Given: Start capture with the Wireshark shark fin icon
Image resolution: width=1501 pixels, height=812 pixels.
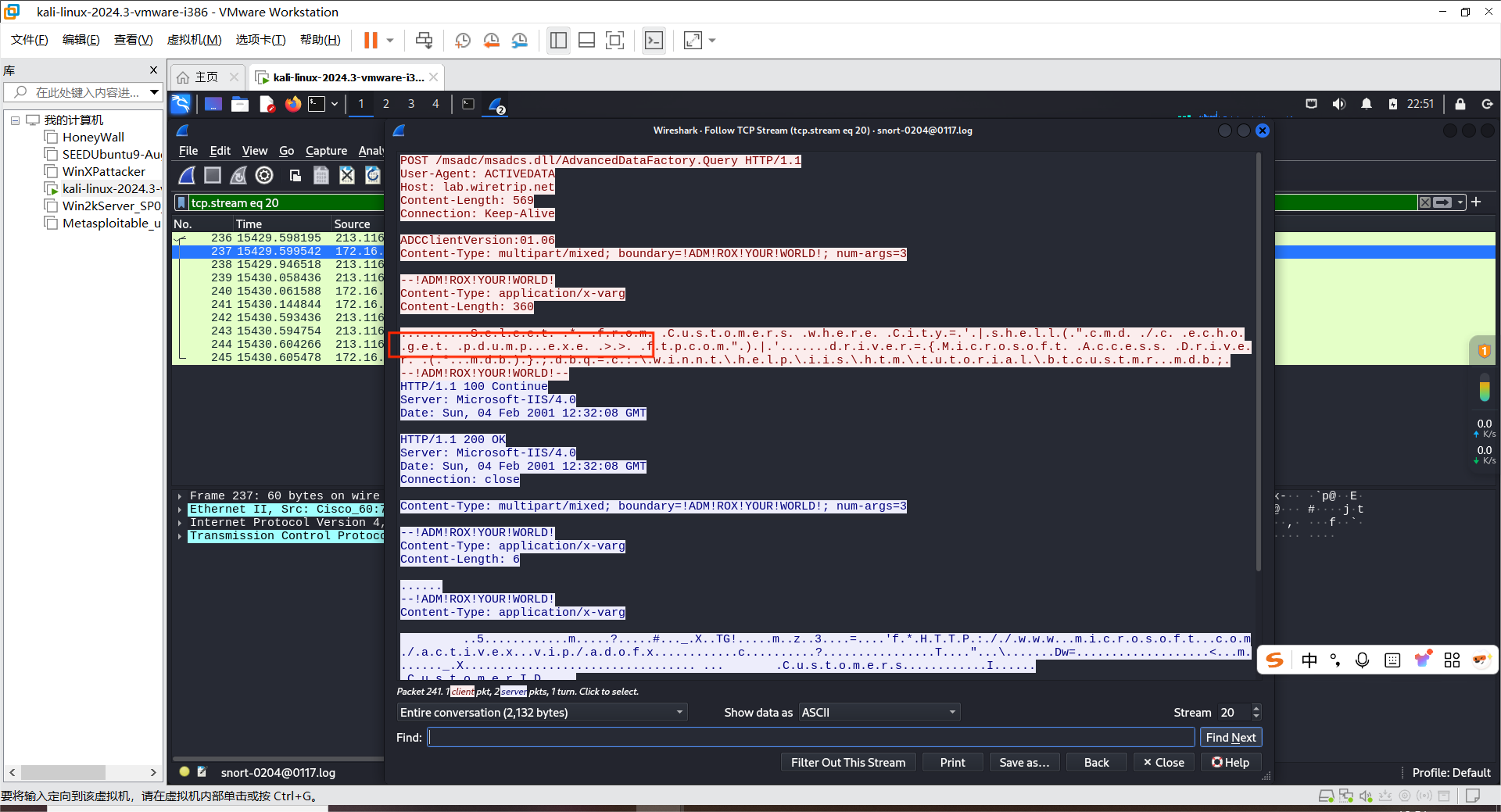Looking at the screenshot, I should [187, 175].
